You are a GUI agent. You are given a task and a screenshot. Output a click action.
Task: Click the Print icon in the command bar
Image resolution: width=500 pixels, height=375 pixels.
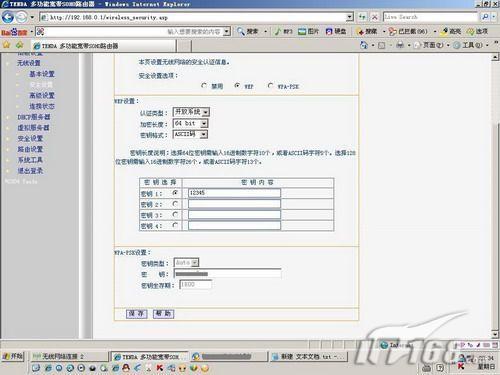[400, 45]
